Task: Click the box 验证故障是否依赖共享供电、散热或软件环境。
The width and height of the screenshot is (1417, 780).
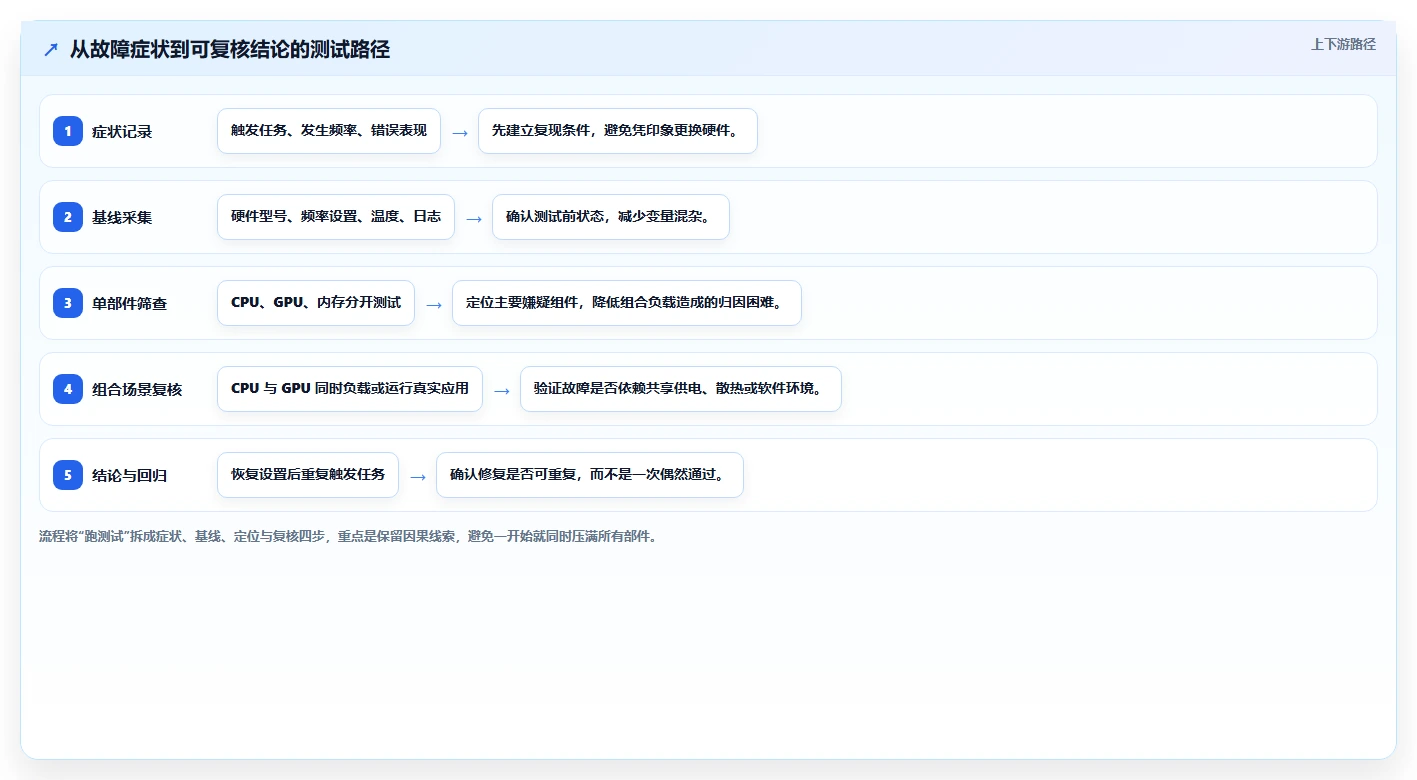Action: tap(681, 389)
